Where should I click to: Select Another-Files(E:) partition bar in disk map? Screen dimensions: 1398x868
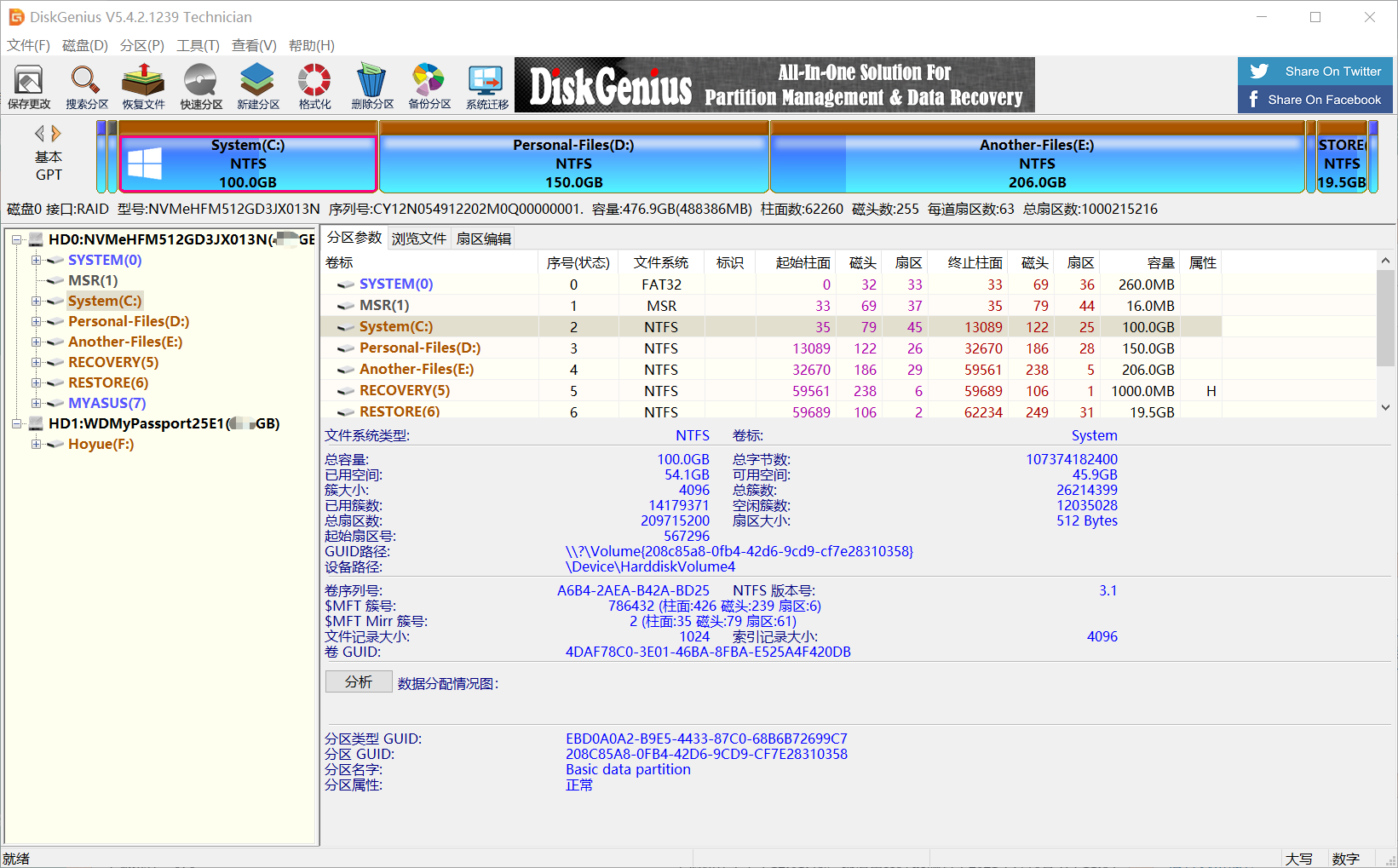(x=1037, y=157)
